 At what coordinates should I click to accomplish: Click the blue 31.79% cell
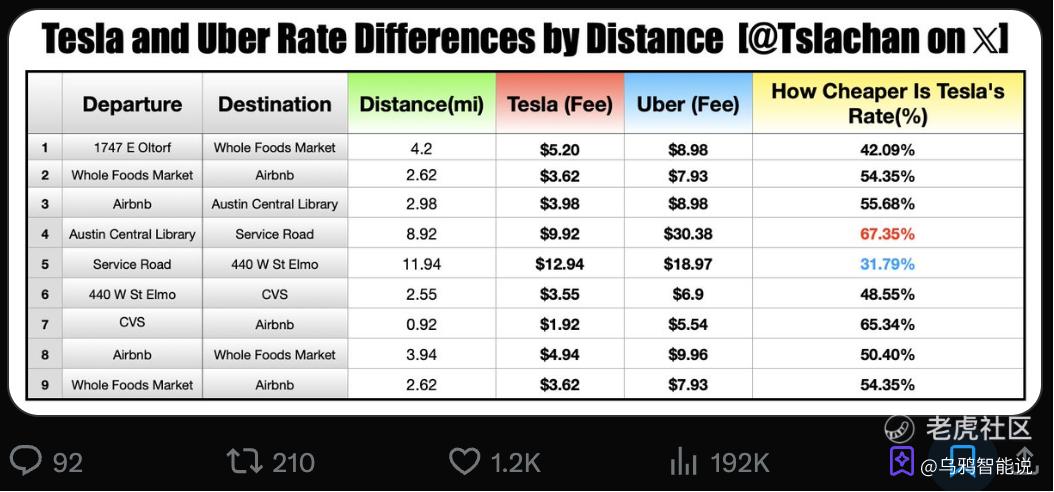(887, 264)
